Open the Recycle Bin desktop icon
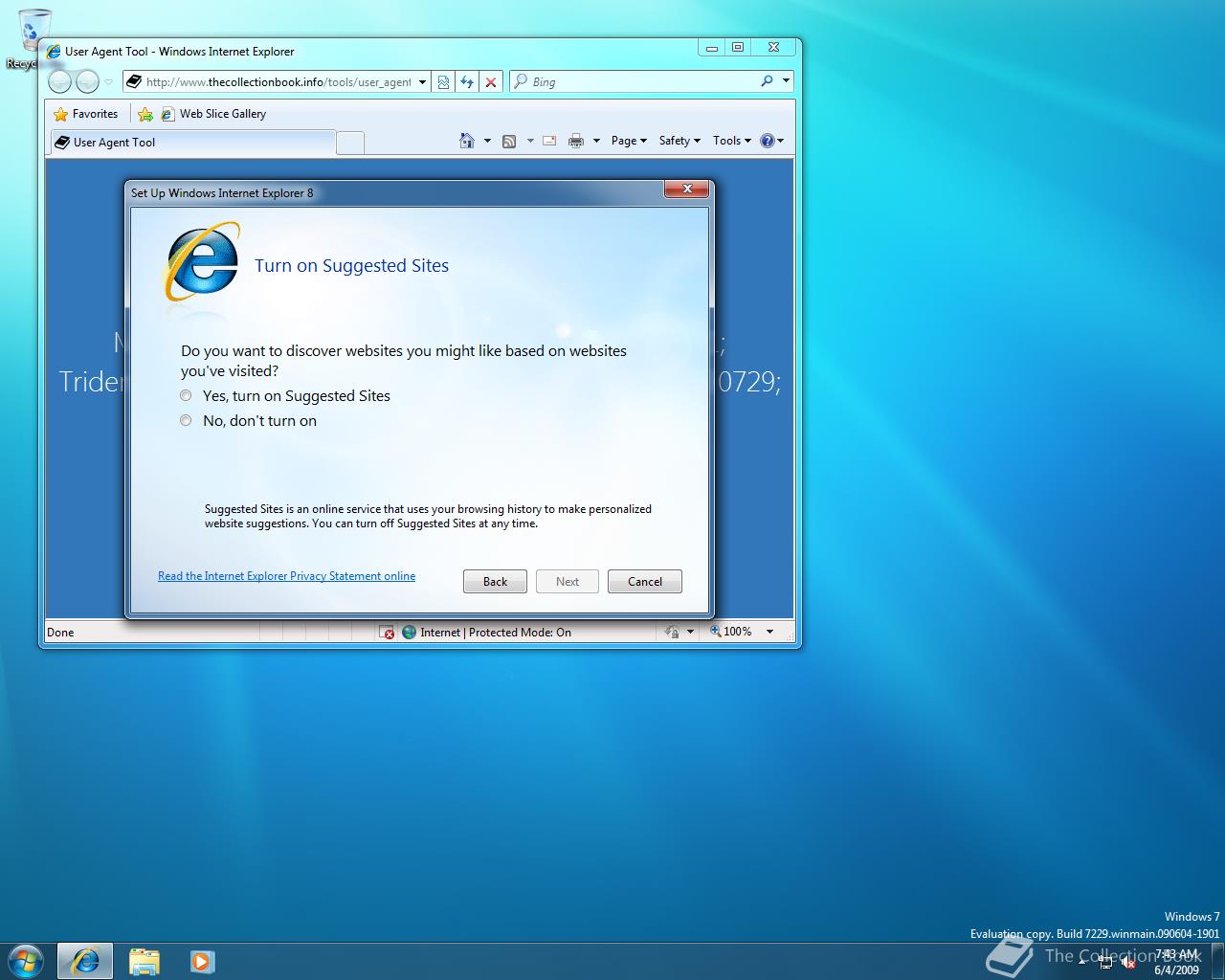This screenshot has width=1225, height=980. 34,38
